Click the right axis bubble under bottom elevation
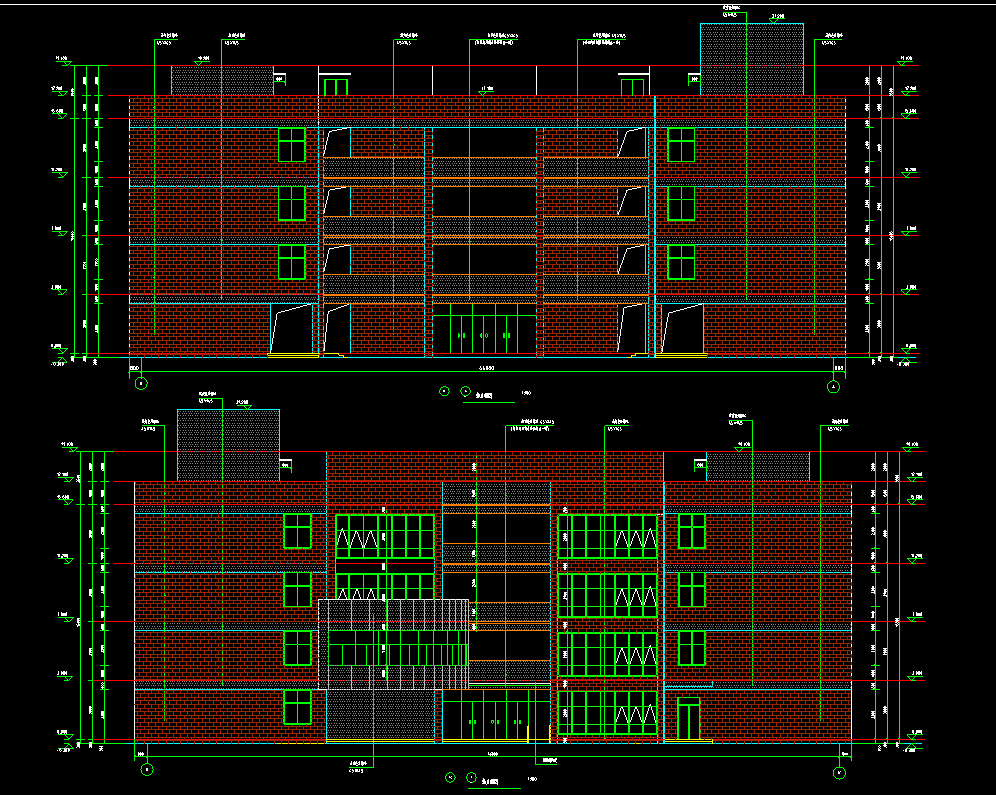996x795 pixels. [x=838, y=772]
